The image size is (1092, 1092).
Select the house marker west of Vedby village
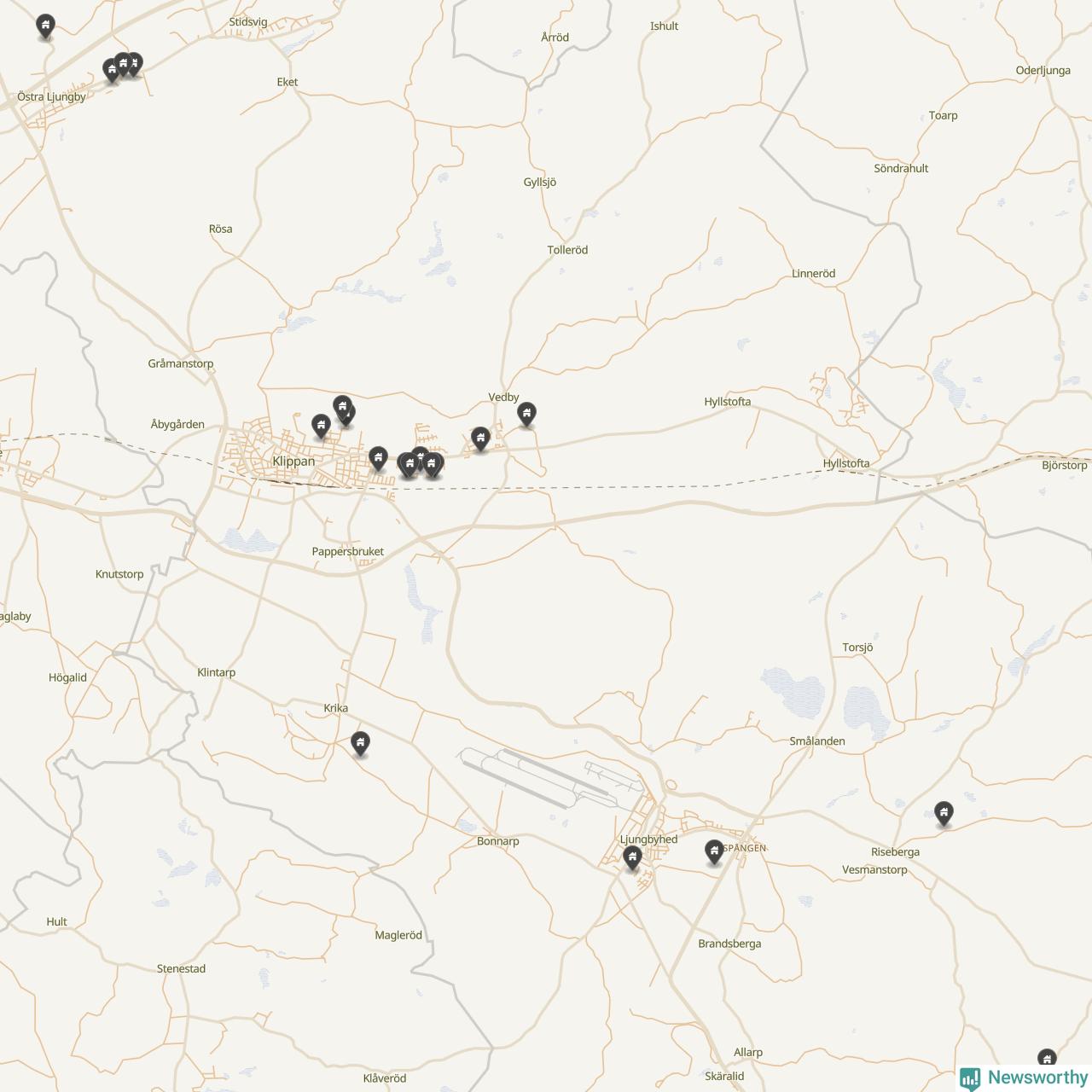coord(480,439)
